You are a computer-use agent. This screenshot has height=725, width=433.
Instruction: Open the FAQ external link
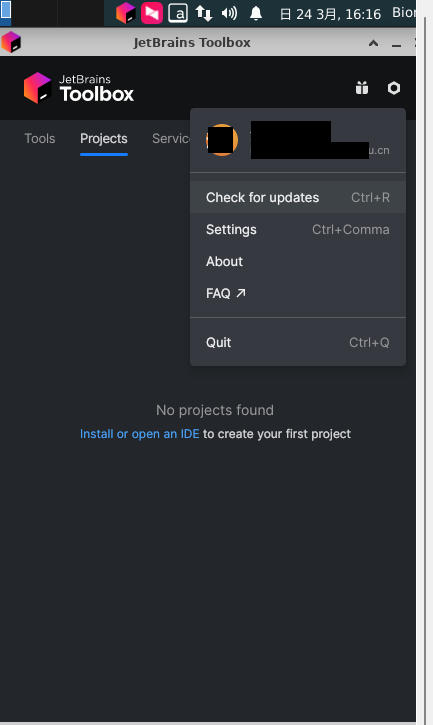(298, 293)
